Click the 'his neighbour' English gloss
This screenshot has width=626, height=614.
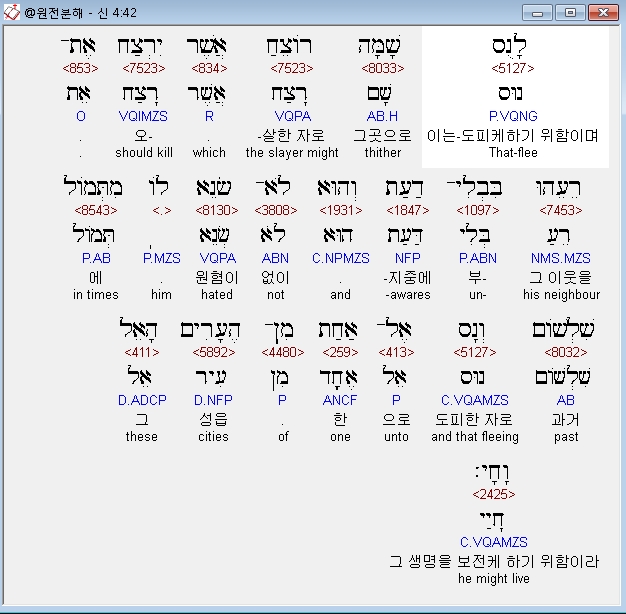(x=561, y=295)
